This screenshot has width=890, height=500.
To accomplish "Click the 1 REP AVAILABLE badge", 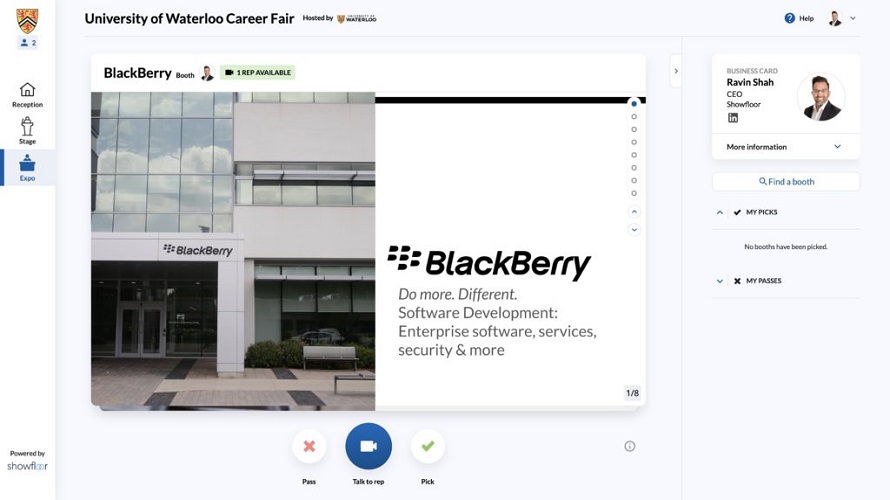I will click(x=258, y=73).
